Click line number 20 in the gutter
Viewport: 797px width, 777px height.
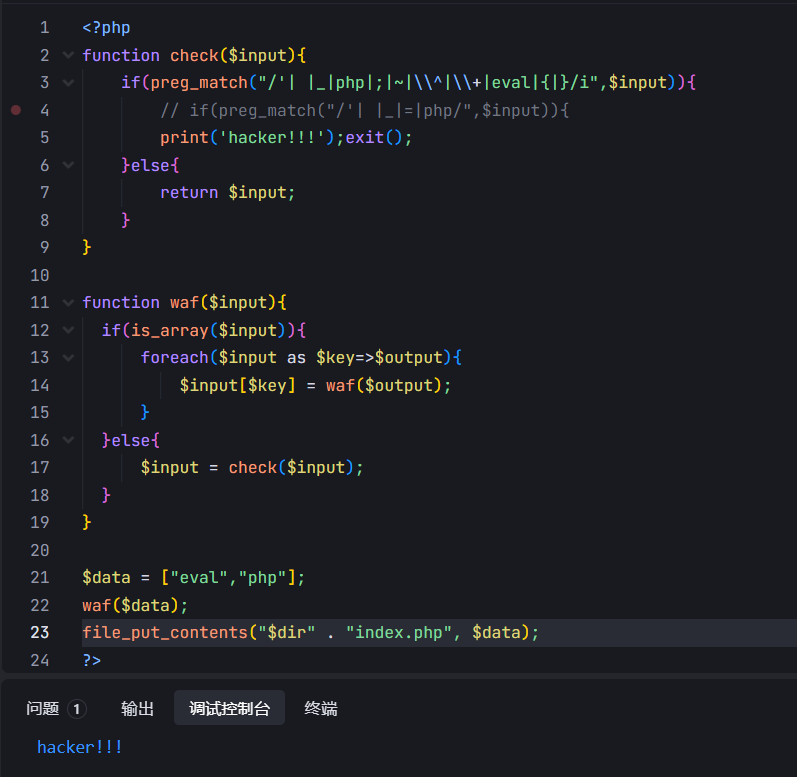click(40, 550)
